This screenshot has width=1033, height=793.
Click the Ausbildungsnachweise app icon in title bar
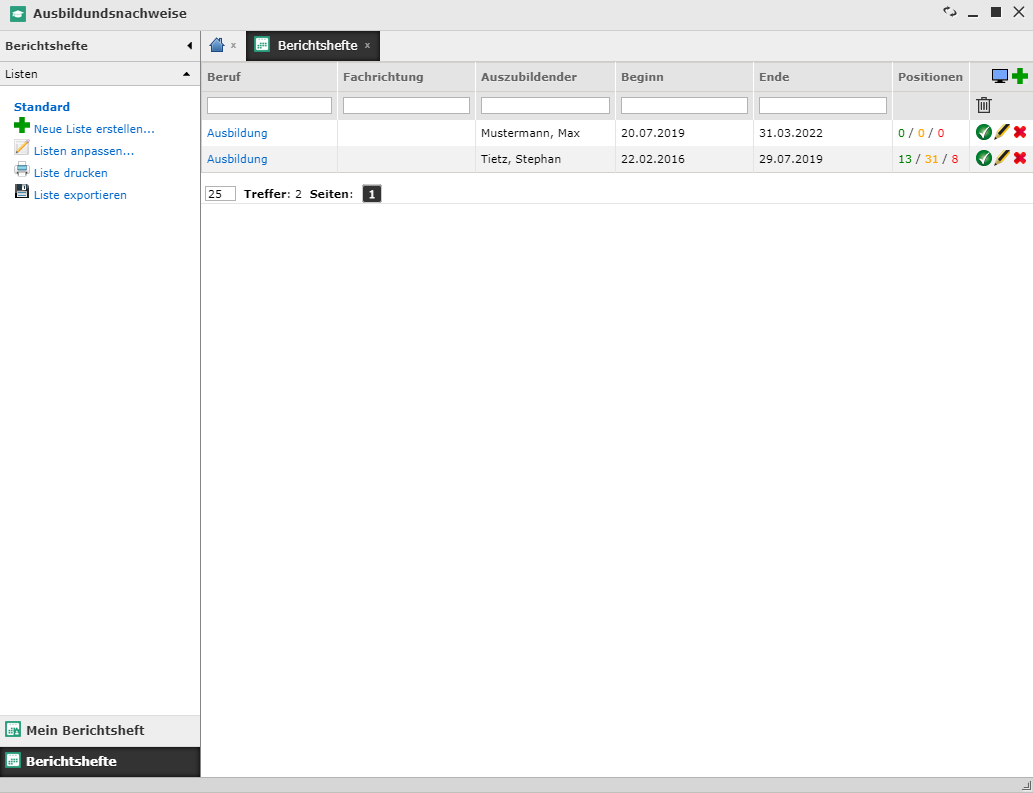(x=18, y=14)
